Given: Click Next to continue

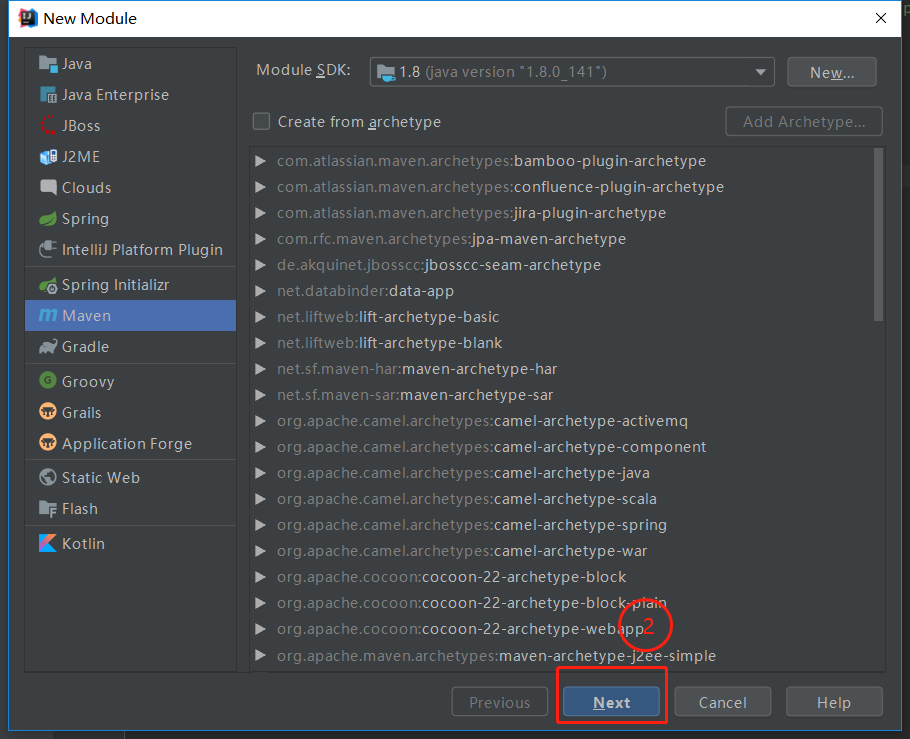Looking at the screenshot, I should [611, 702].
